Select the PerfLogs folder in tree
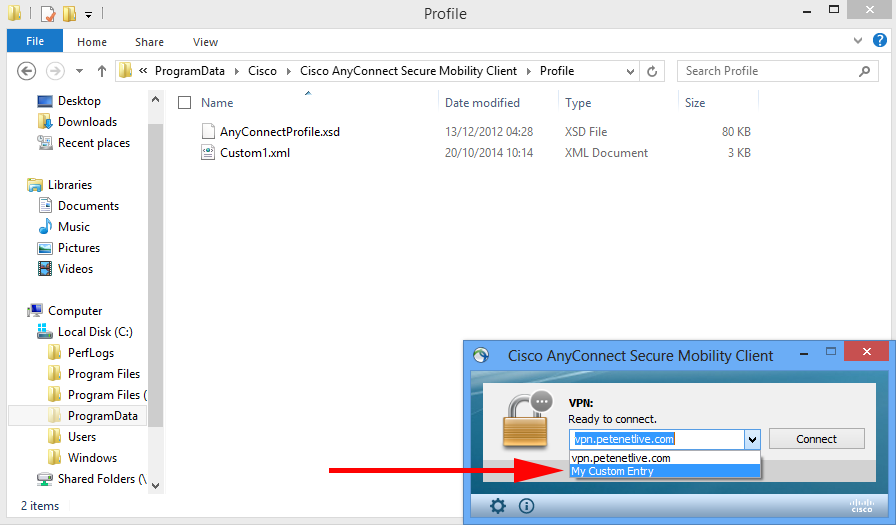This screenshot has height=525, width=896. click(x=91, y=353)
